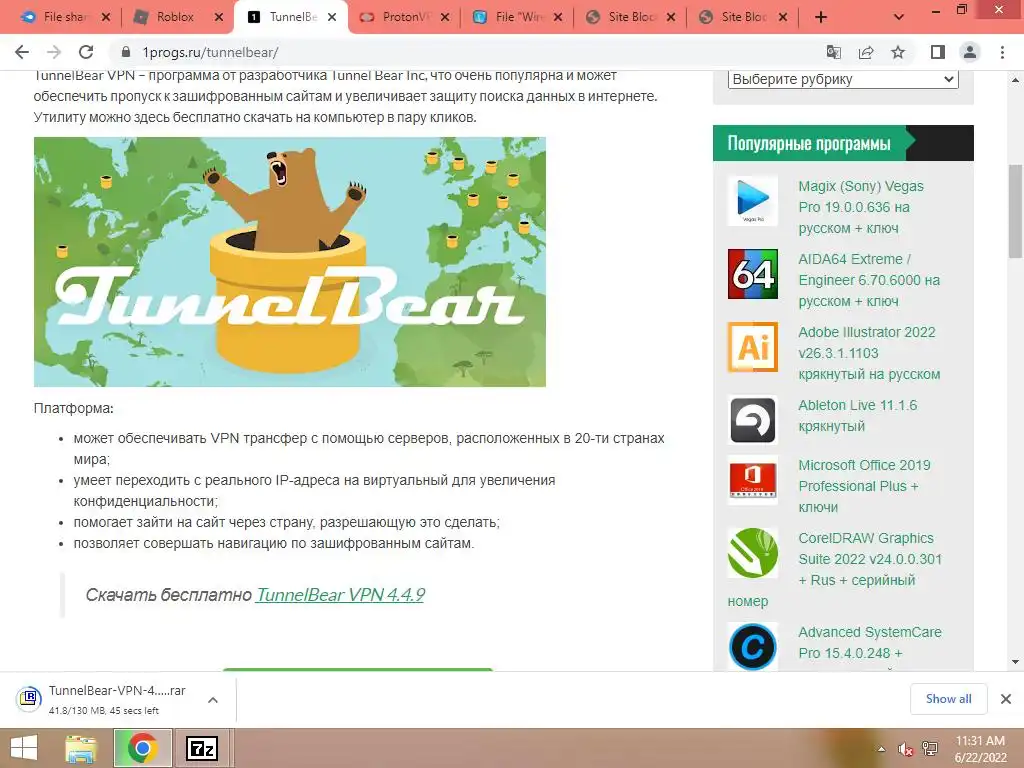1024x768 pixels.
Task: Switch to the first Site Block tab
Action: tap(630, 18)
